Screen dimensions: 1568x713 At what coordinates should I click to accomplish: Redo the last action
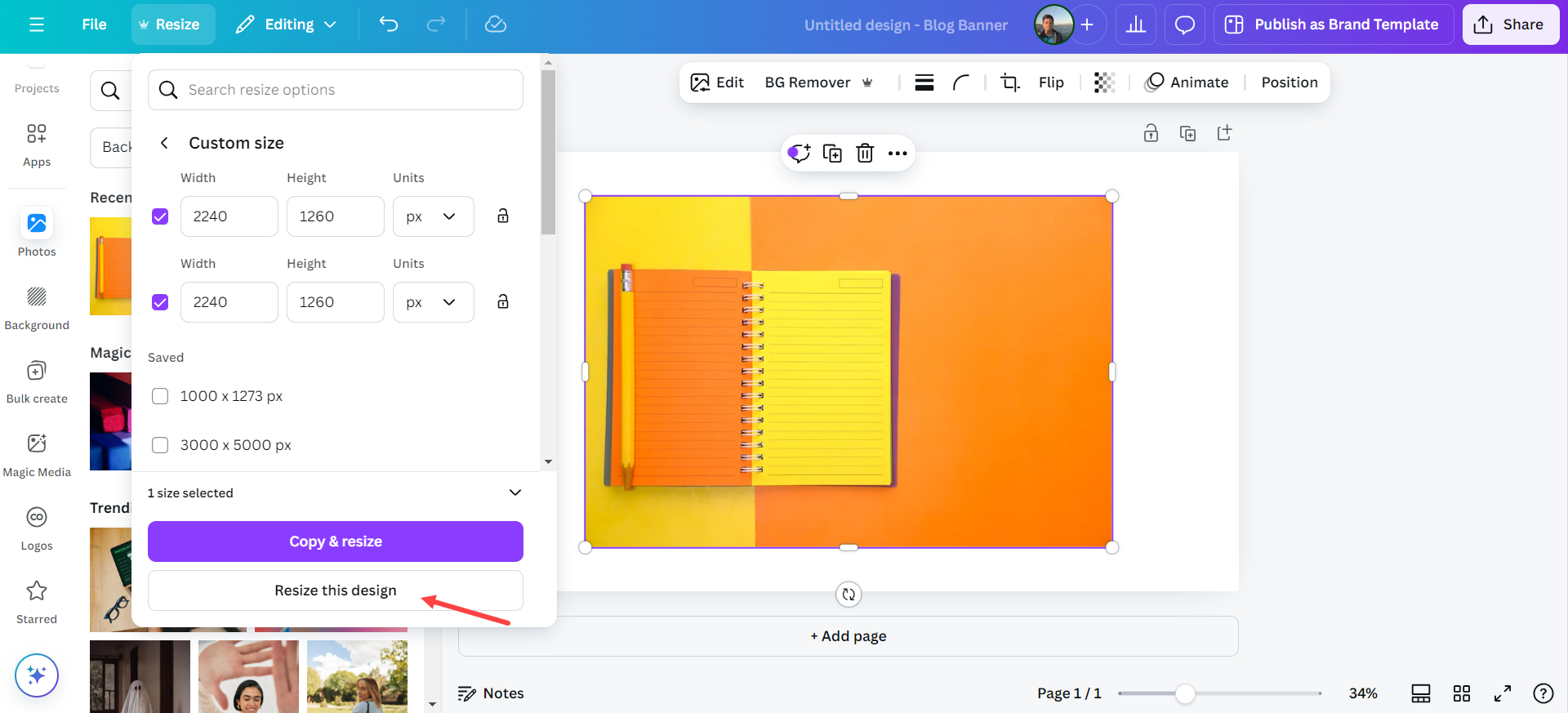click(436, 25)
